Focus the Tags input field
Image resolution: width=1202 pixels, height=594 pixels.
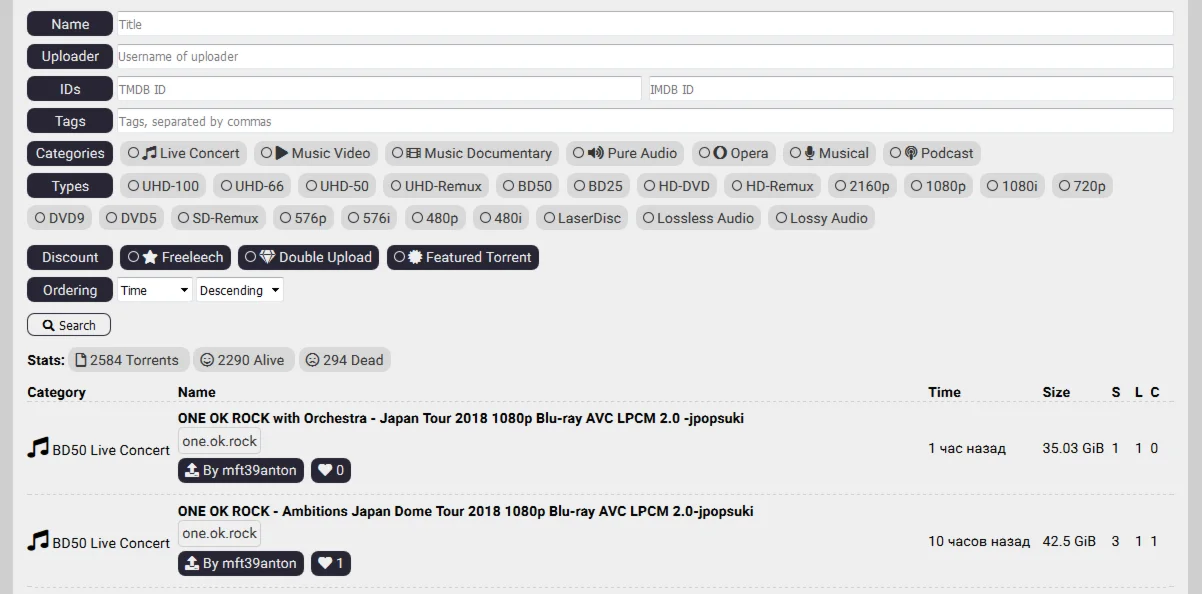coord(645,121)
